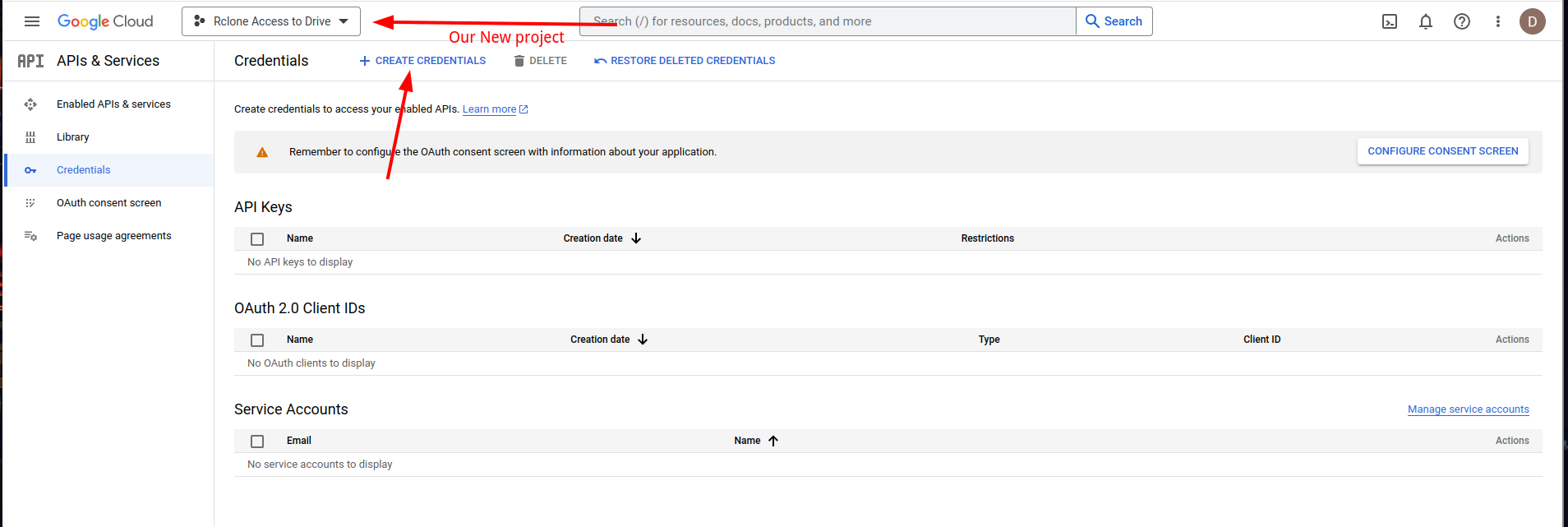Sort Service Accounts by Name arrow

(773, 441)
